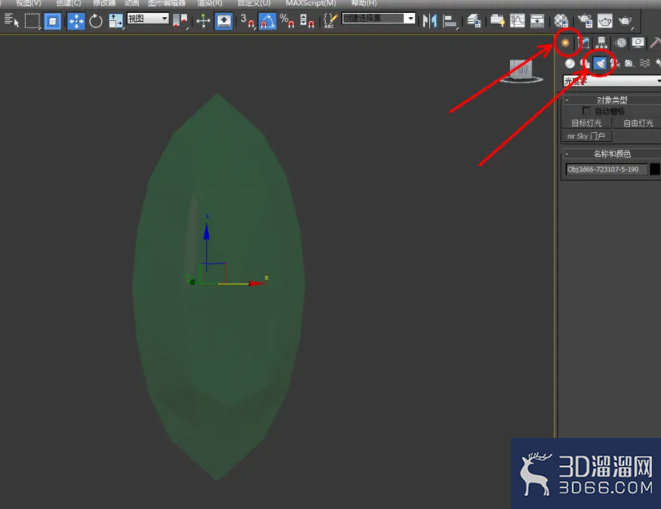This screenshot has width=661, height=509.
Task: Switch to the Motion command panel tab
Action: [x=620, y=43]
